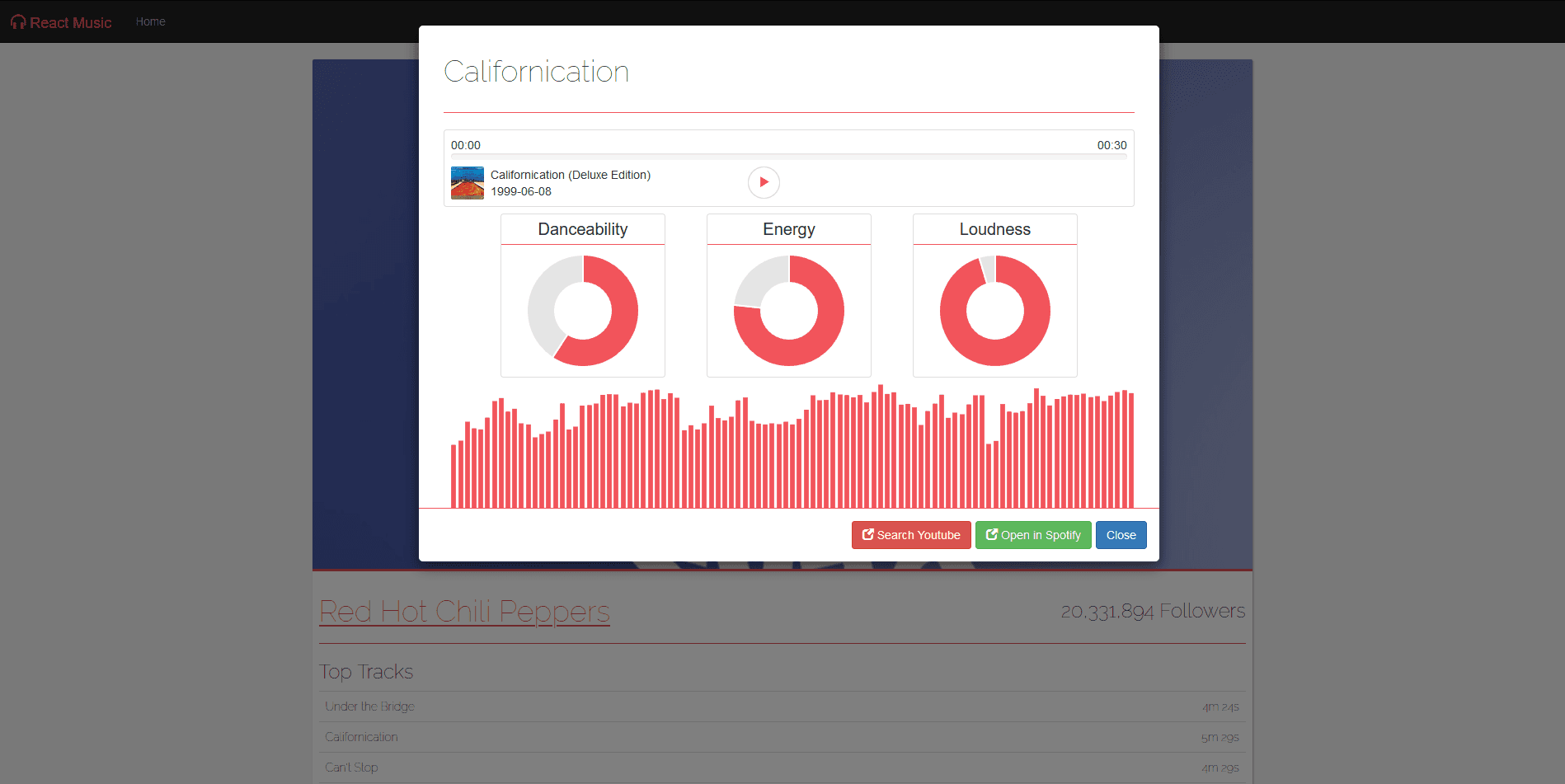Select the Under the Bridge track
The image size is (1565, 784).
point(369,707)
